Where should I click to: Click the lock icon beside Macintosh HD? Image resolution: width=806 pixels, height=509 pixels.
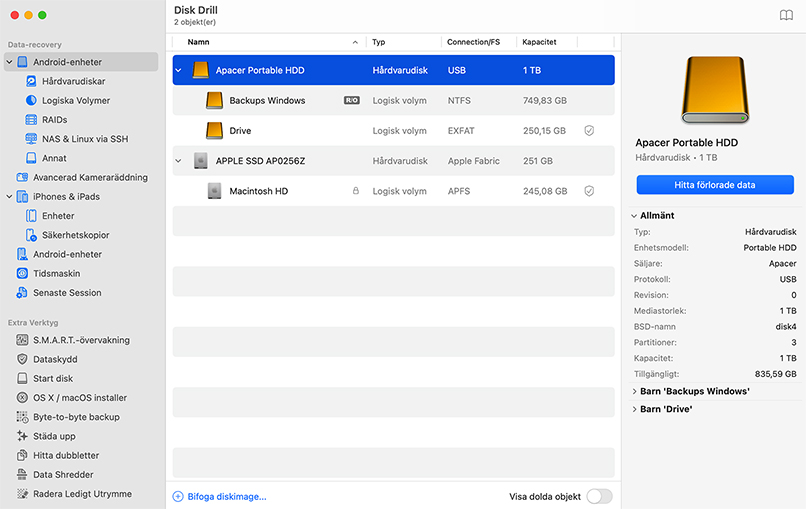point(355,191)
